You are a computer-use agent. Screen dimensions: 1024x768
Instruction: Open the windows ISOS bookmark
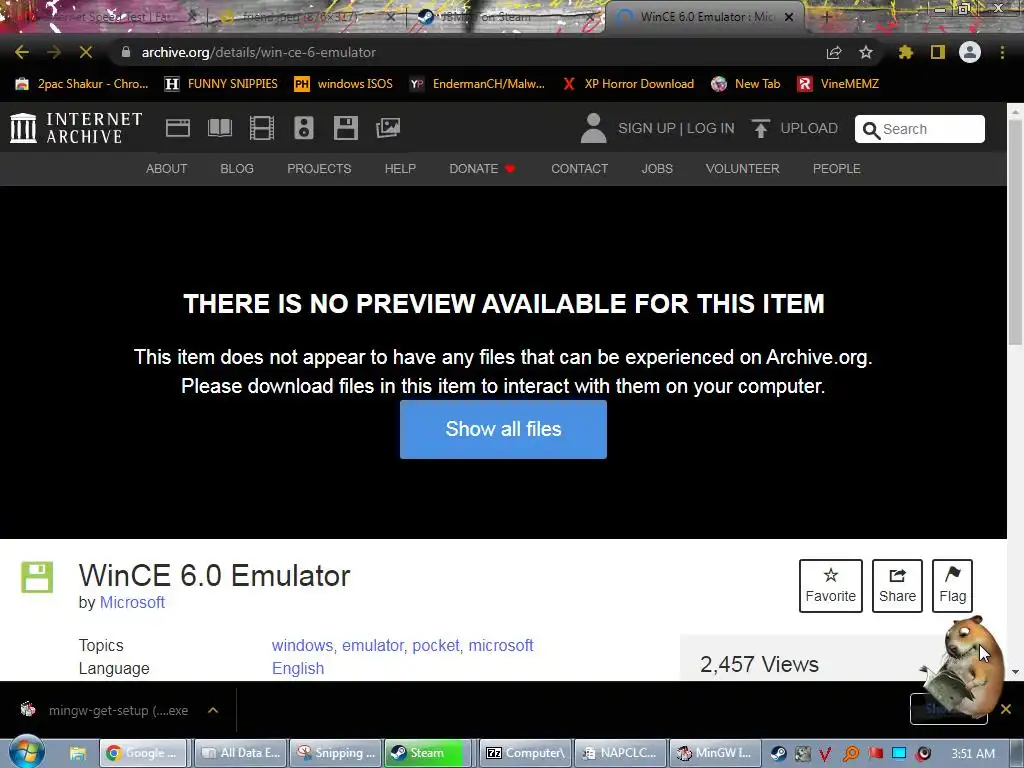[x=344, y=84]
